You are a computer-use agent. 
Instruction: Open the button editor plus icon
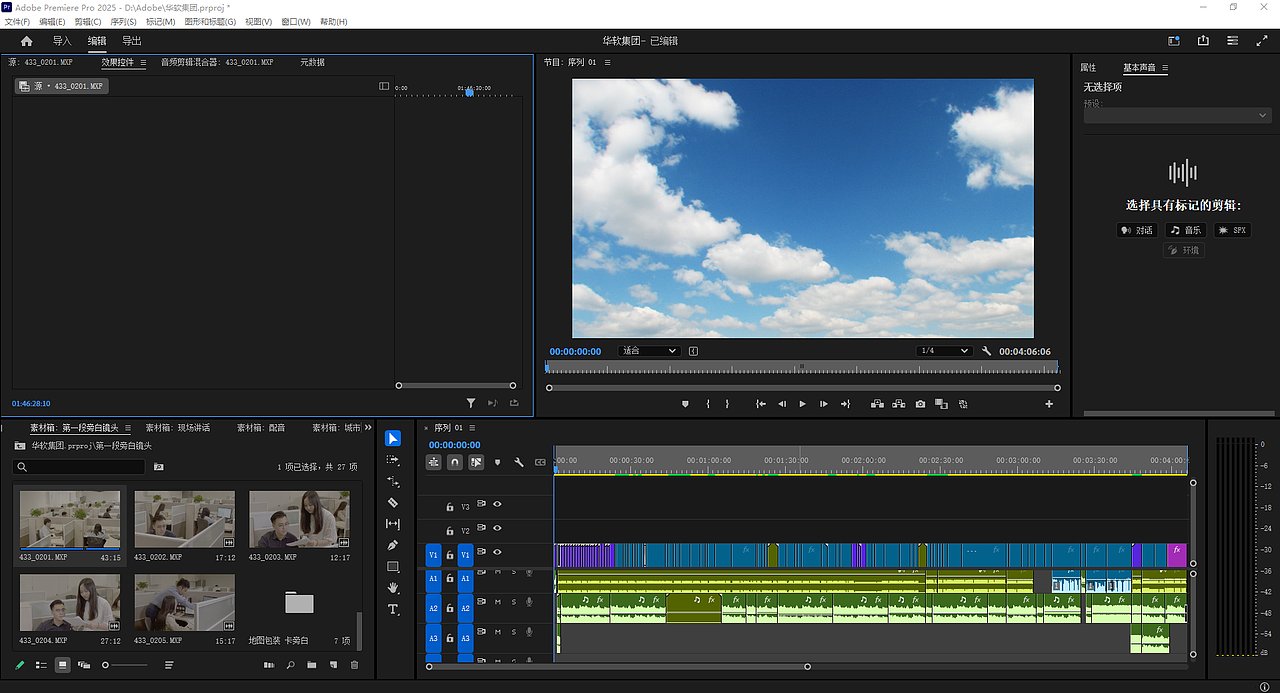pos(1049,404)
